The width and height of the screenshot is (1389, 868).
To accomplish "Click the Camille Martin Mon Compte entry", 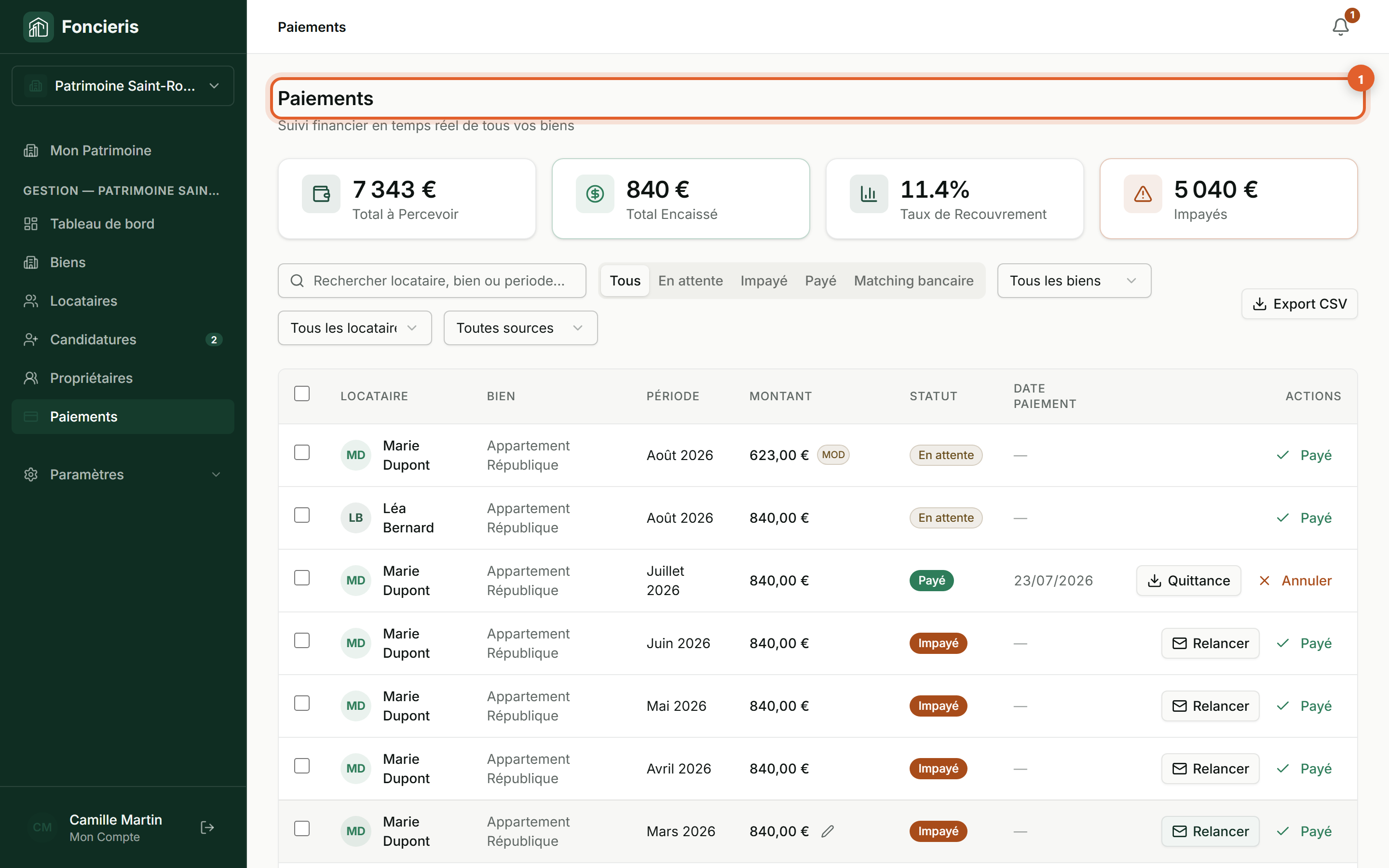I will click(115, 827).
